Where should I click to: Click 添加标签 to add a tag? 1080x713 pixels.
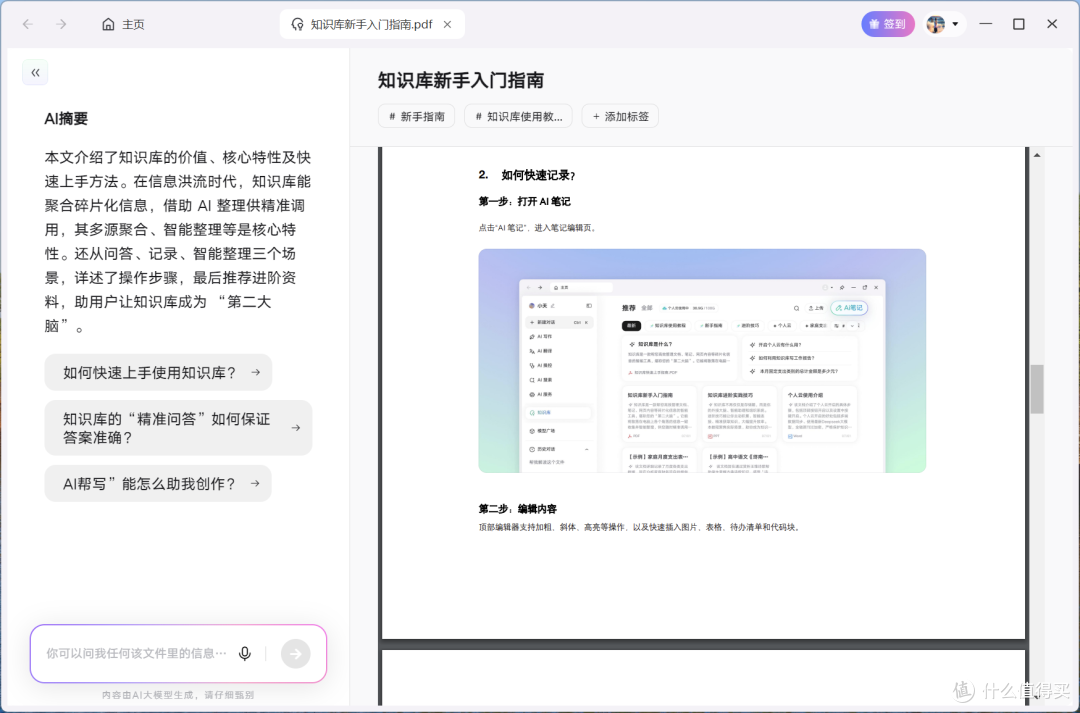click(x=621, y=116)
